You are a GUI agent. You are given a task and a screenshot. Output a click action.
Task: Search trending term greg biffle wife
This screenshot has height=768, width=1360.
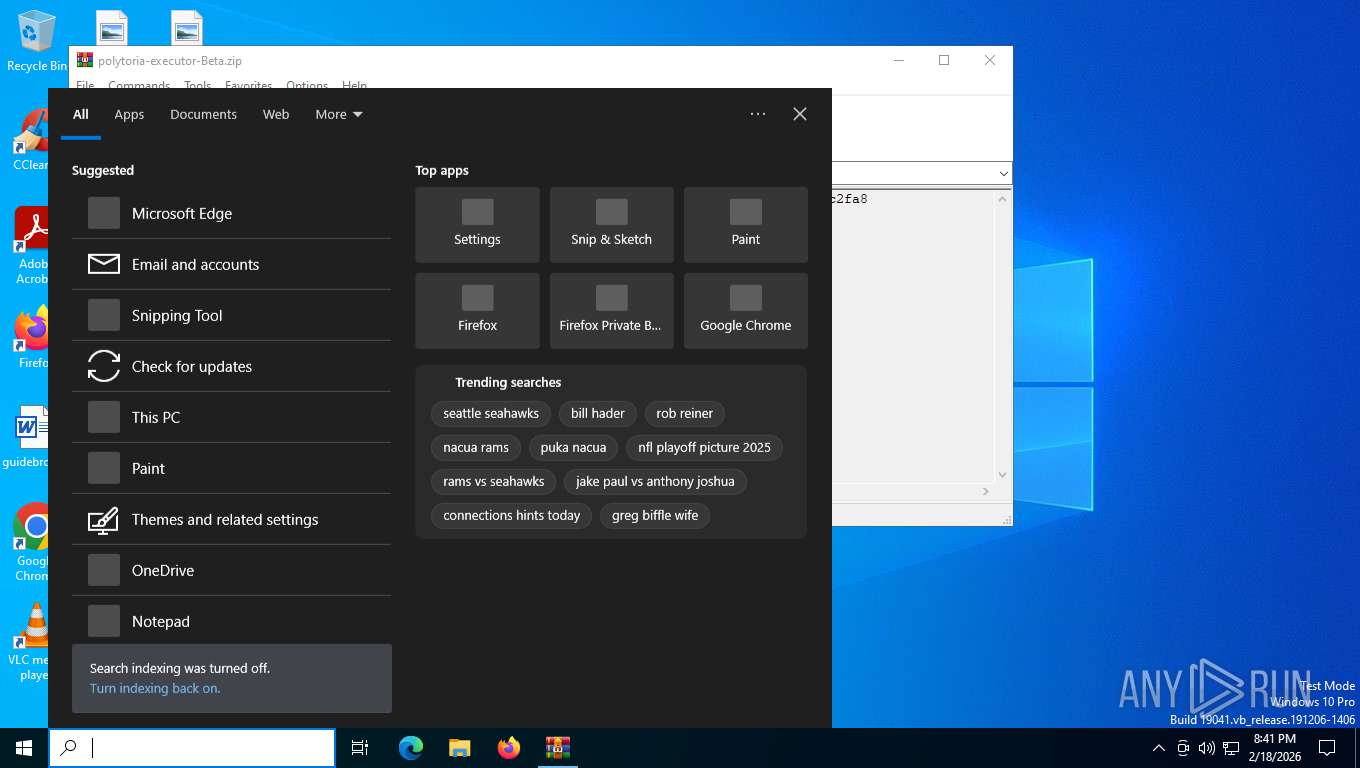pyautogui.click(x=655, y=515)
